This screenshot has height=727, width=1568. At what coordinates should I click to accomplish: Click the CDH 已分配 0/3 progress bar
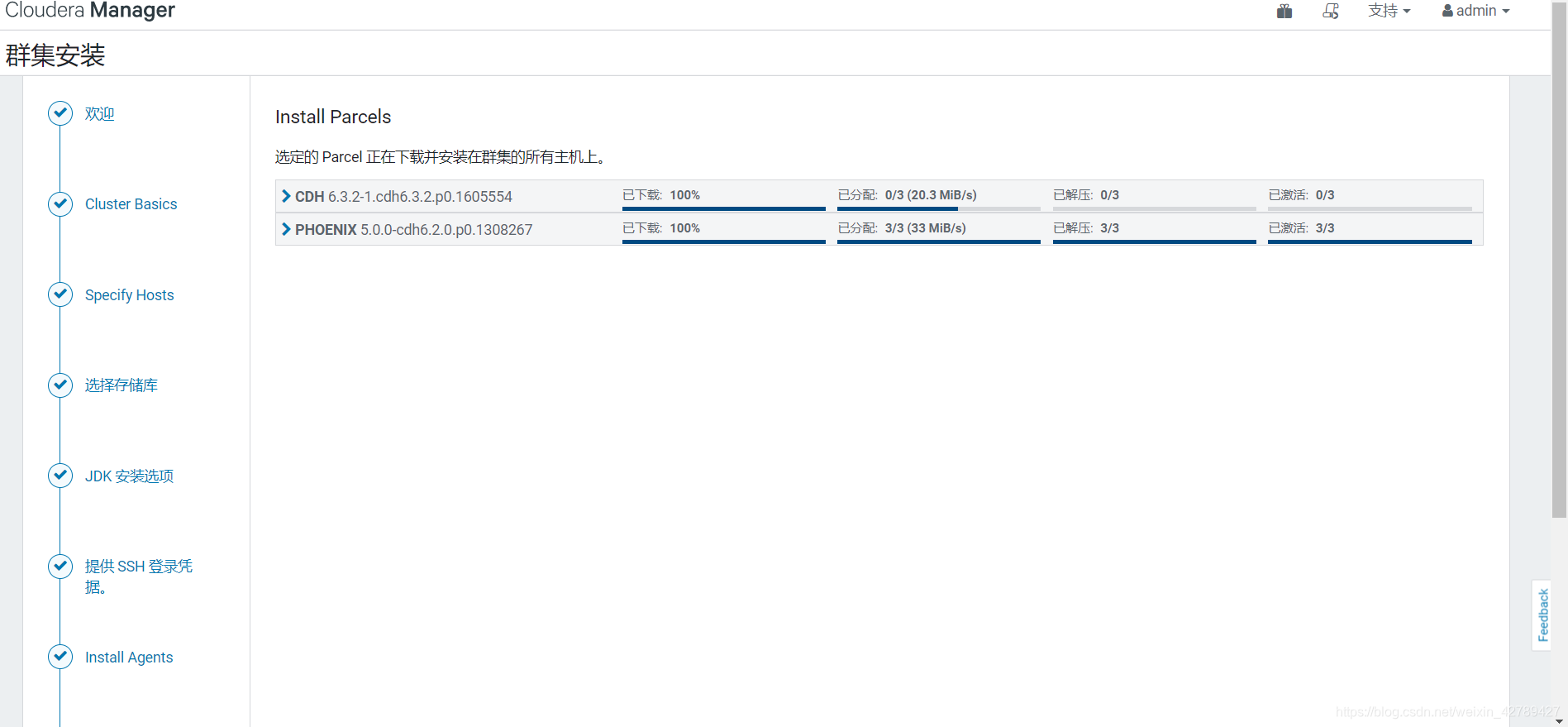[x=939, y=208]
